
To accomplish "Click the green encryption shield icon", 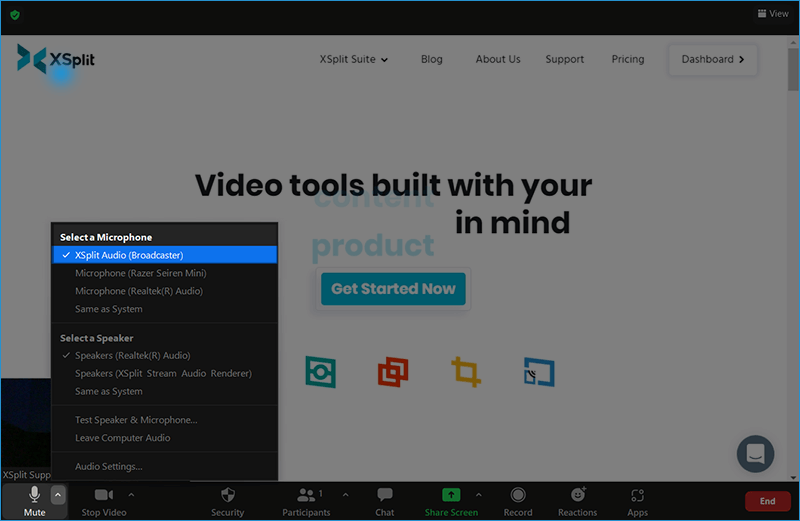I will point(15,15).
